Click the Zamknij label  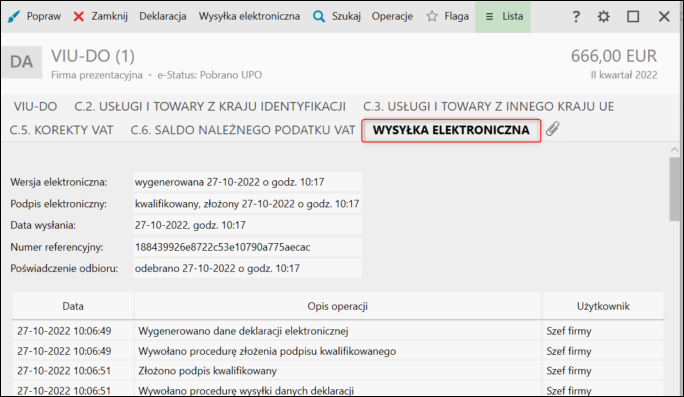click(109, 17)
